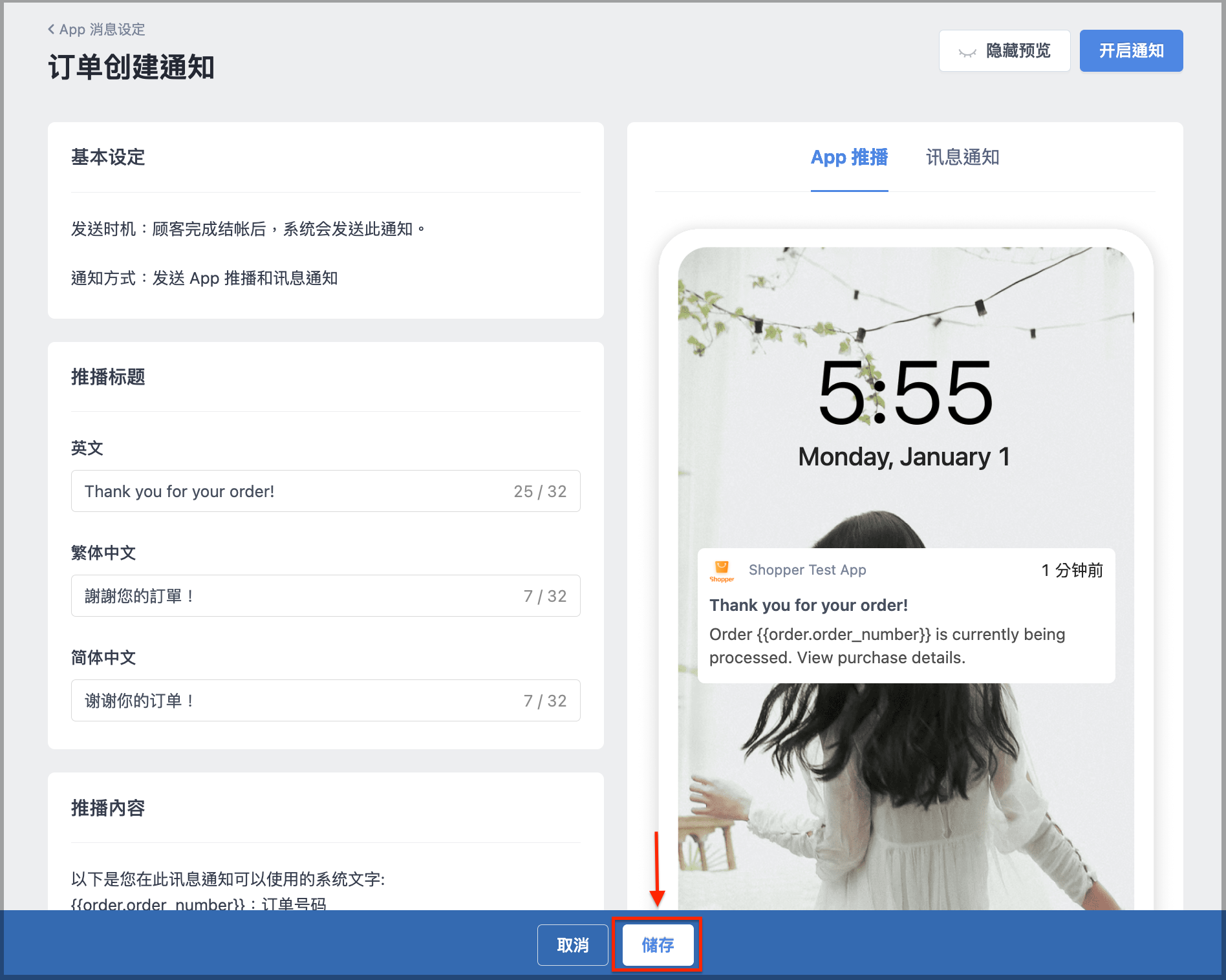Click the 推播标题 section heading
The image size is (1226, 980).
pos(108,377)
